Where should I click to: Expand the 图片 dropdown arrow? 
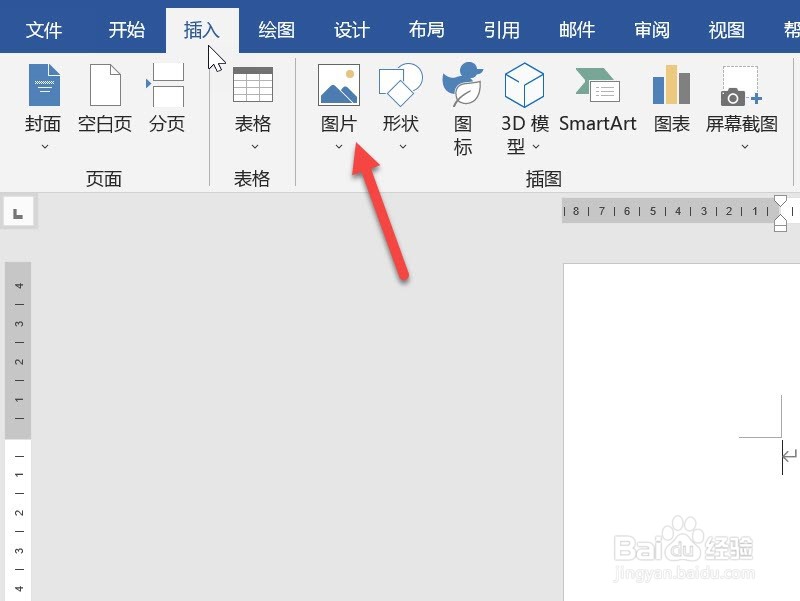coord(338,147)
